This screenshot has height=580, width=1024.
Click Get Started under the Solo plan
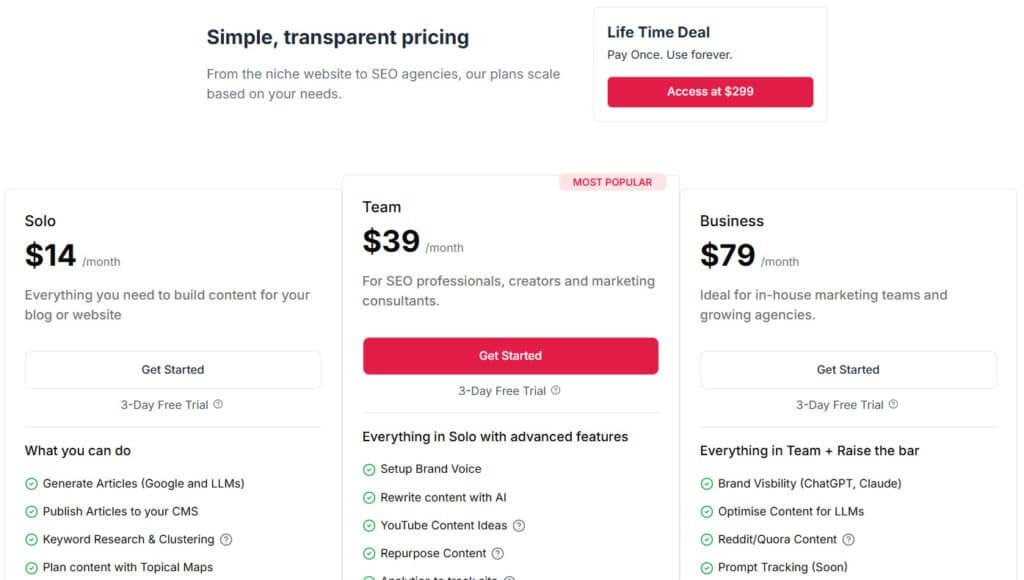(172, 369)
